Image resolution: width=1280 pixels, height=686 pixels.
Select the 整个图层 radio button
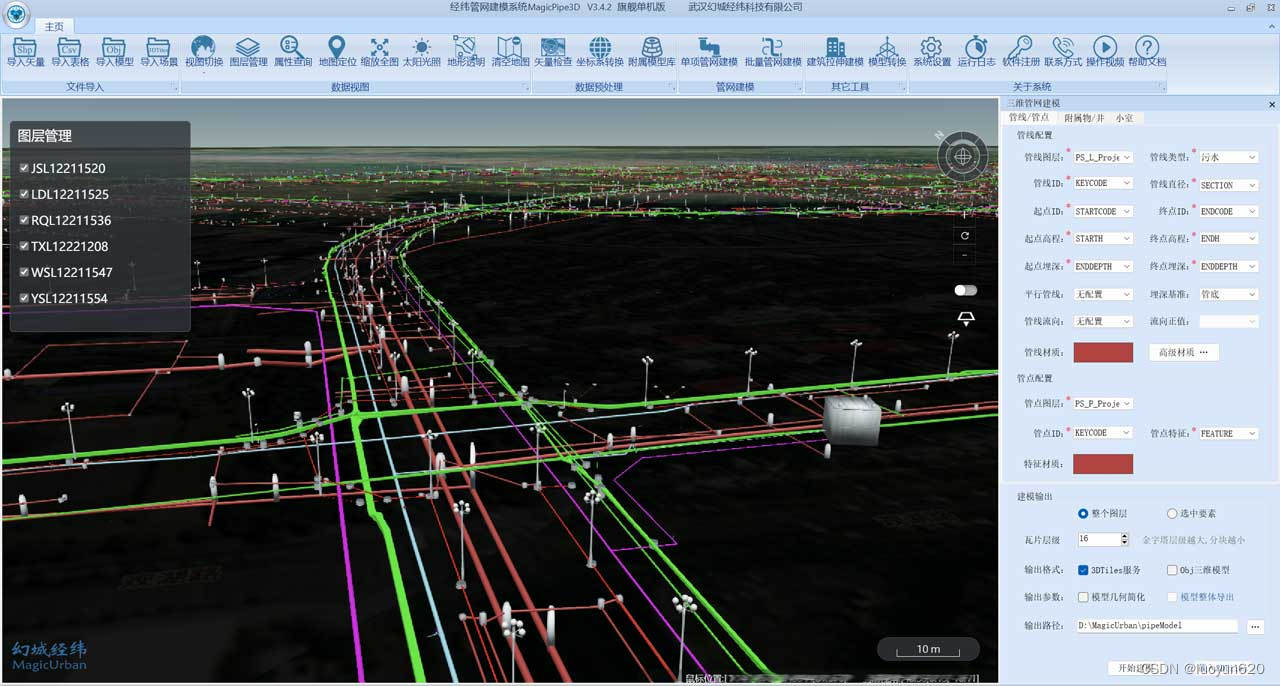[1083, 513]
